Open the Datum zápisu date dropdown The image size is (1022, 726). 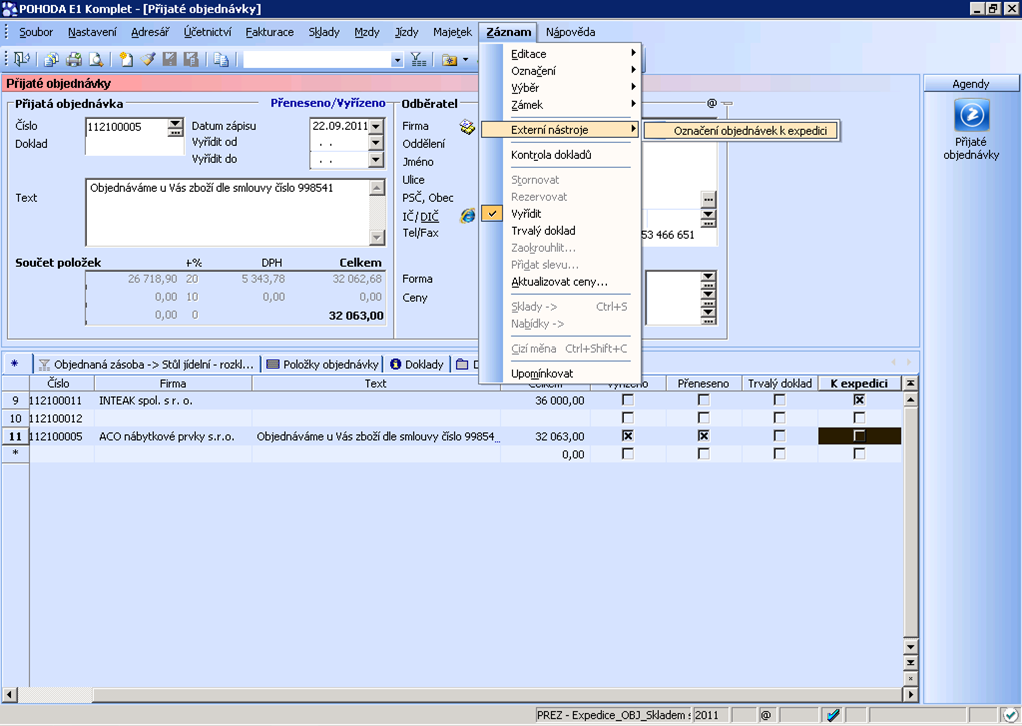pos(376,126)
